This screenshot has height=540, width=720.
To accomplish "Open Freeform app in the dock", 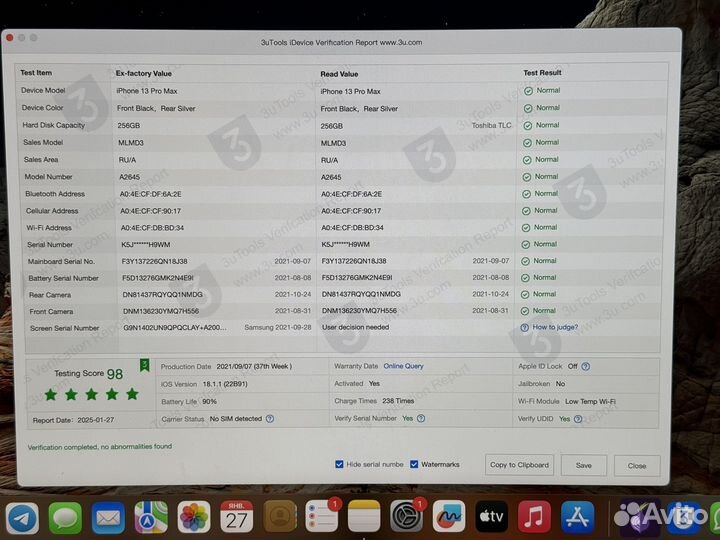I will pyautogui.click(x=449, y=517).
